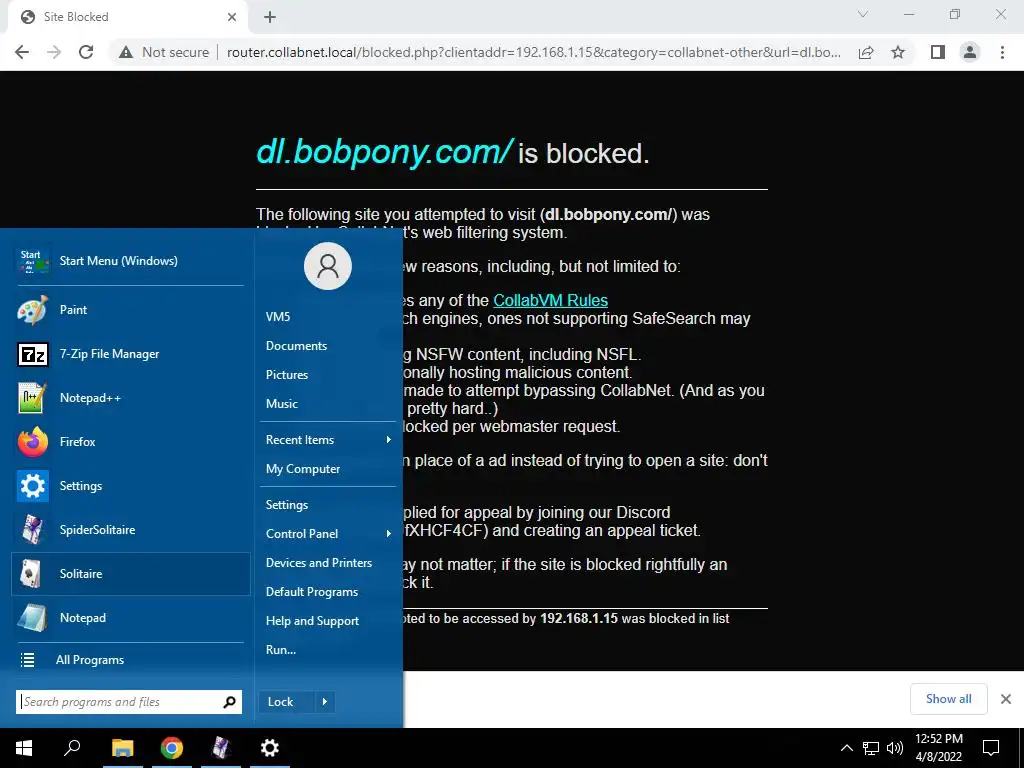Show hidden system tray icons
Image resolution: width=1024 pixels, height=768 pixels.
coord(846,748)
